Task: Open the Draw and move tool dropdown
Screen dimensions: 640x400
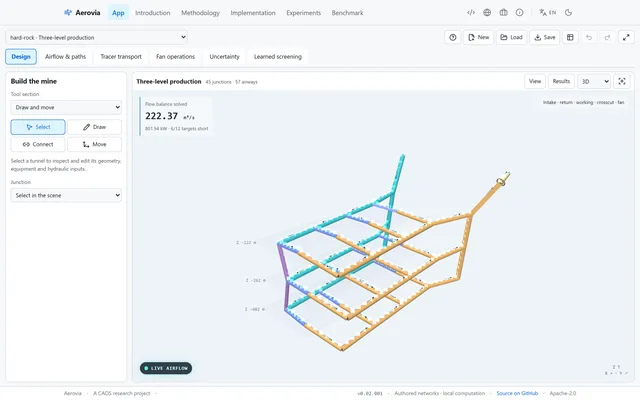Action: pos(66,107)
